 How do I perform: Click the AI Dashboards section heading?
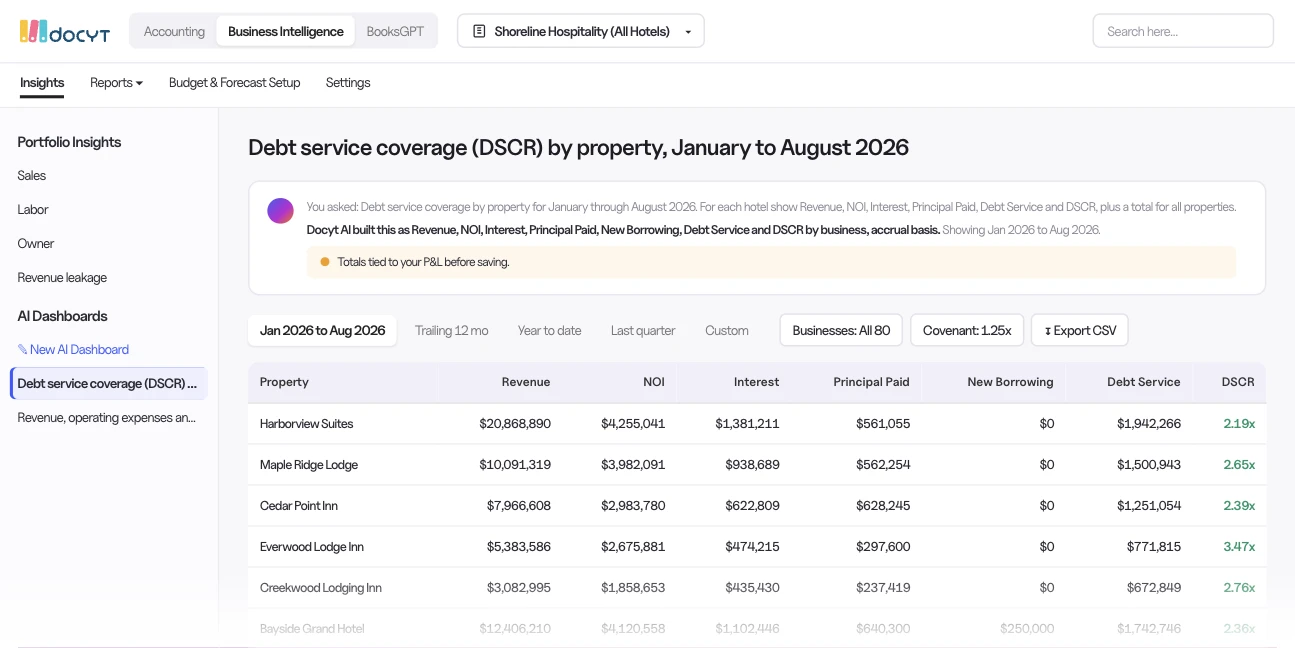[62, 316]
